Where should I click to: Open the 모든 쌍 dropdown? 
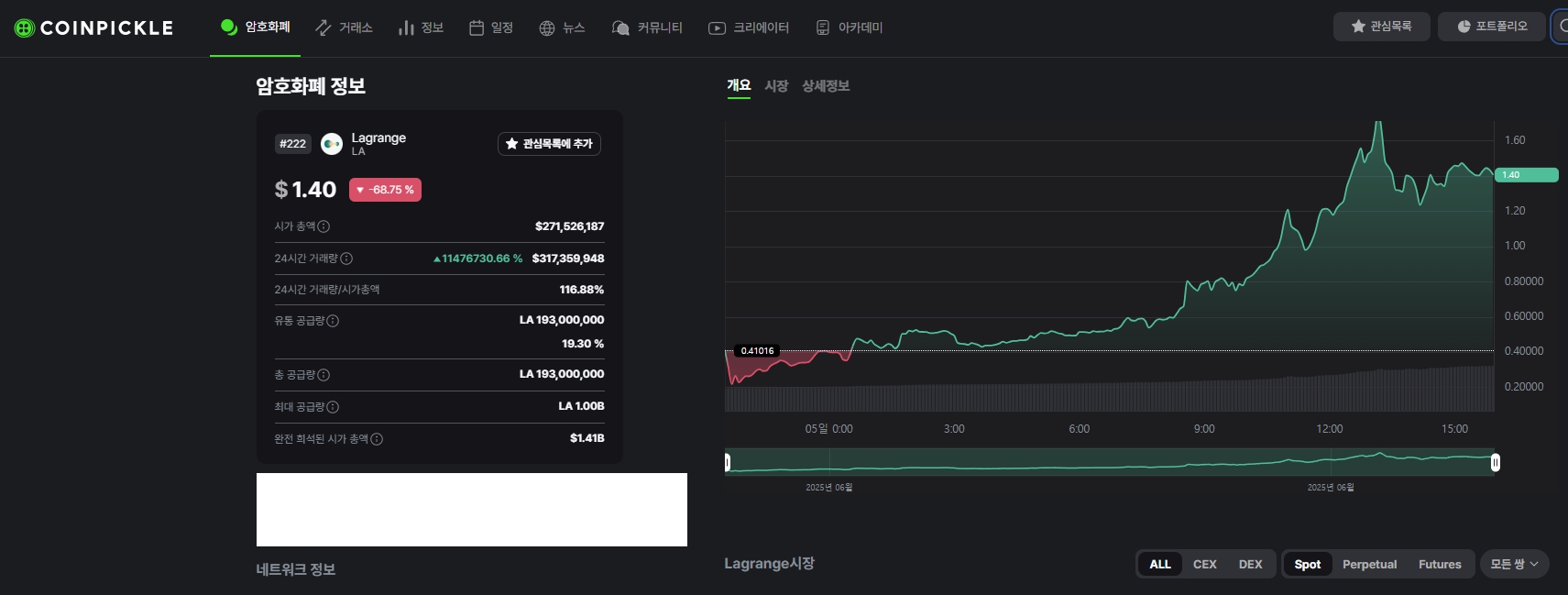point(1515,564)
